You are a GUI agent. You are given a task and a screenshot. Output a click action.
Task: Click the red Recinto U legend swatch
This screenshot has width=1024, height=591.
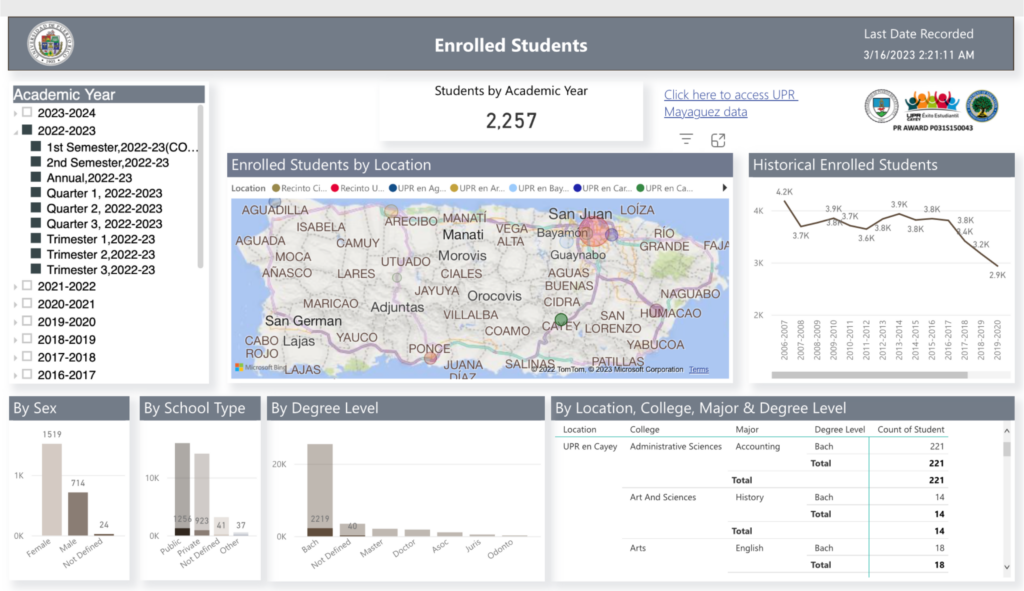(x=335, y=188)
